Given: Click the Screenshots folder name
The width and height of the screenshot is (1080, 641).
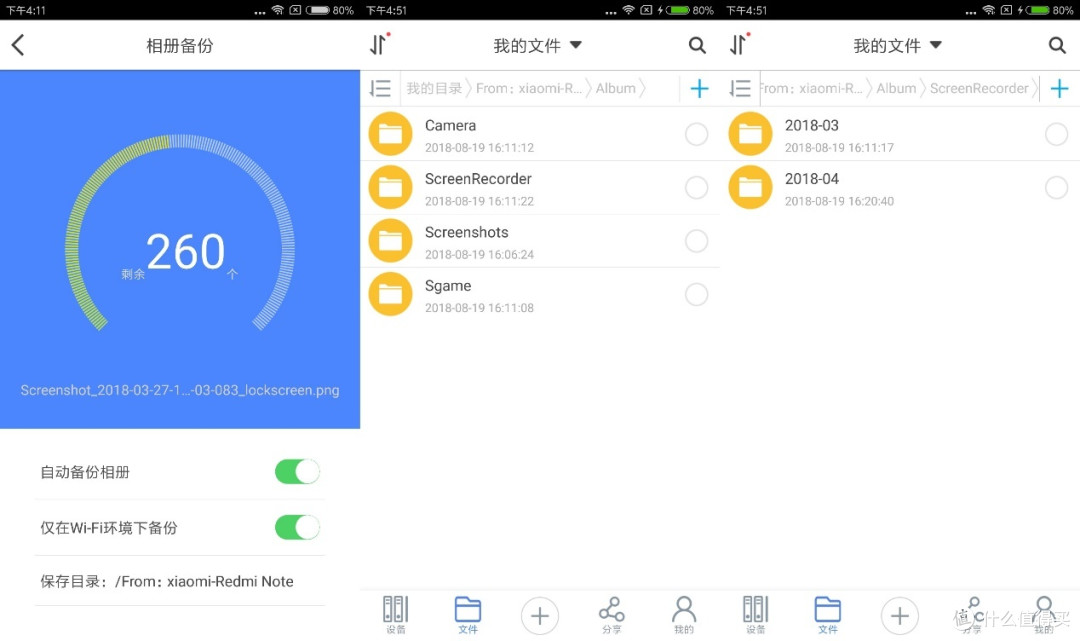Looking at the screenshot, I should [466, 232].
